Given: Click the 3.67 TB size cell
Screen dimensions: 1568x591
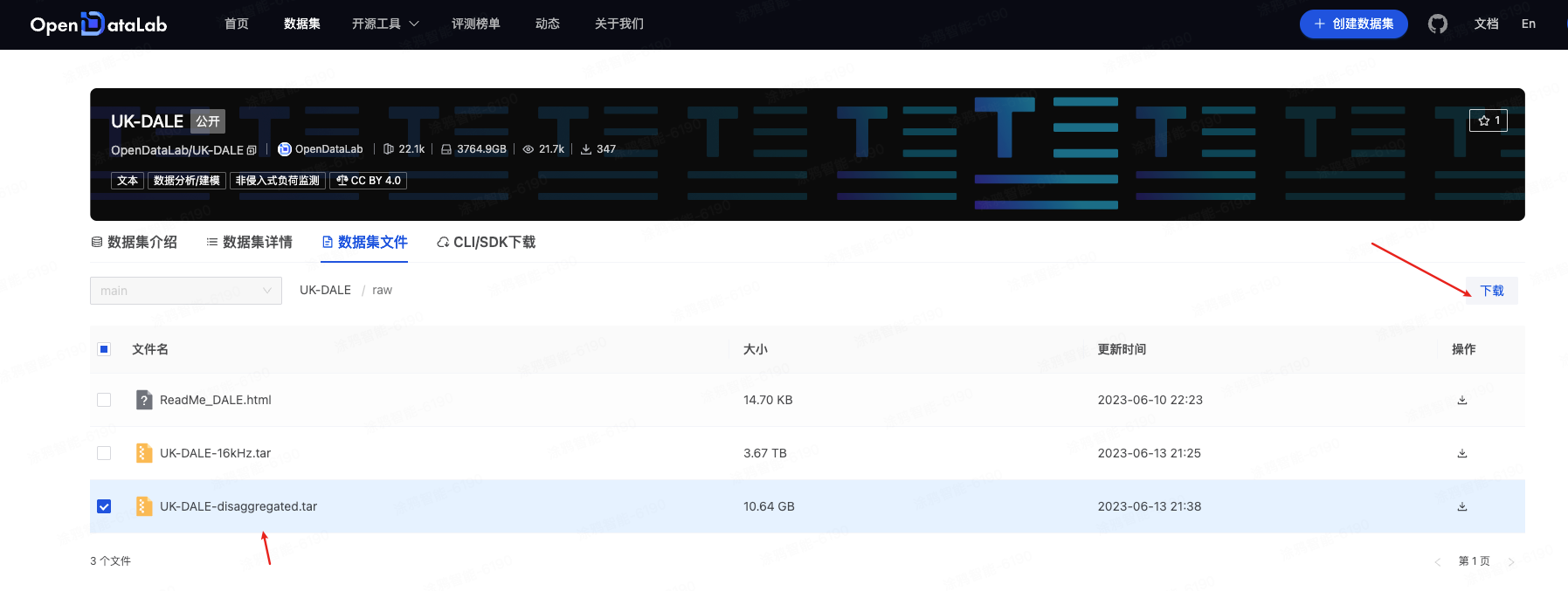Looking at the screenshot, I should tap(765, 453).
